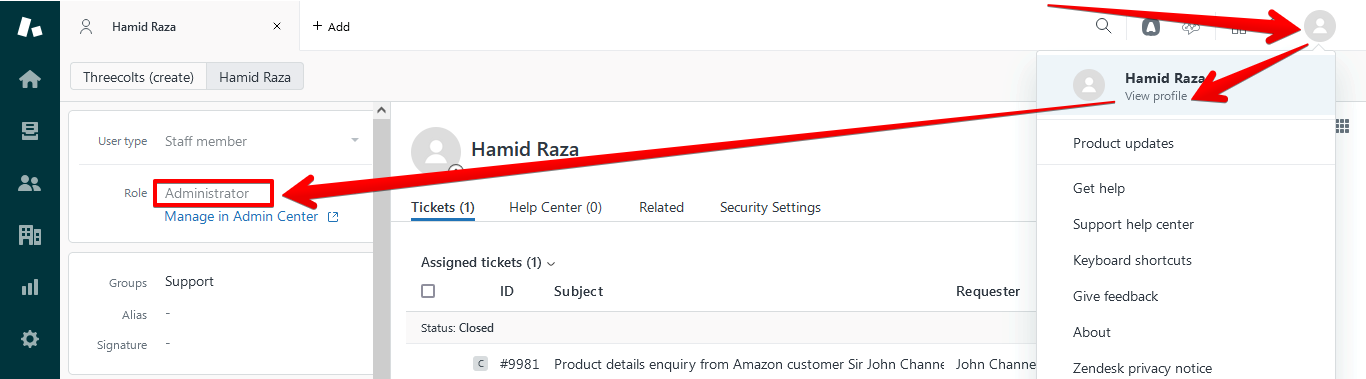1366x379 pixels.
Task: Open the Admin gear icon in sidebar
Action: click(x=30, y=339)
